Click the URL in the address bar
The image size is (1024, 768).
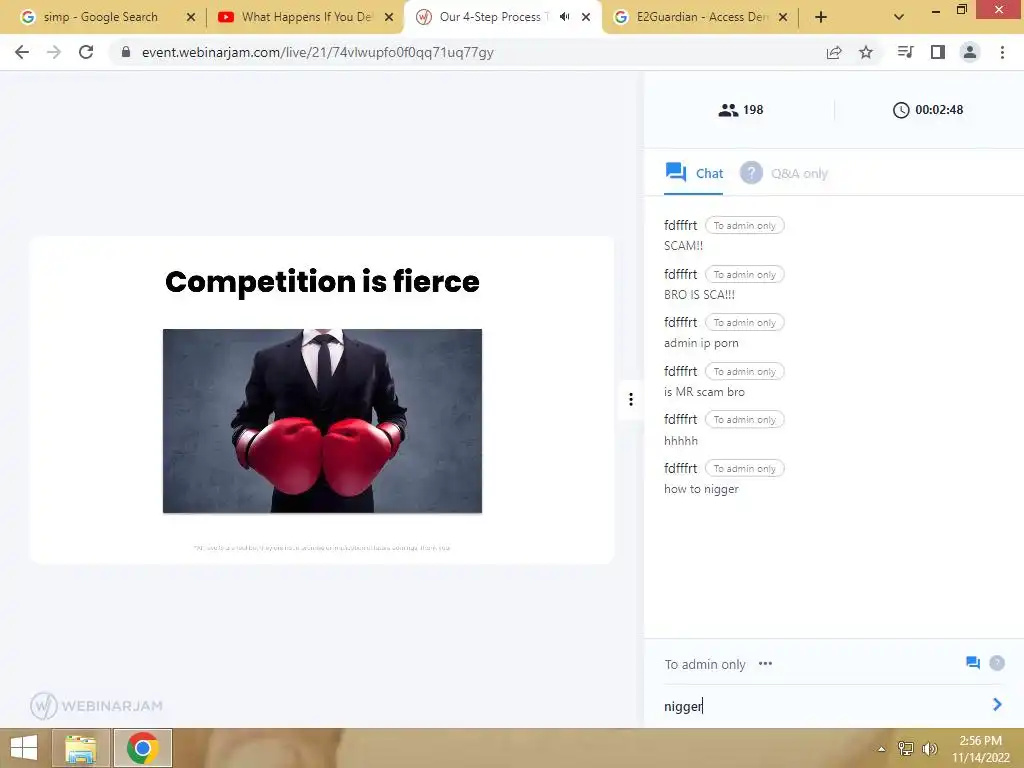[317, 52]
